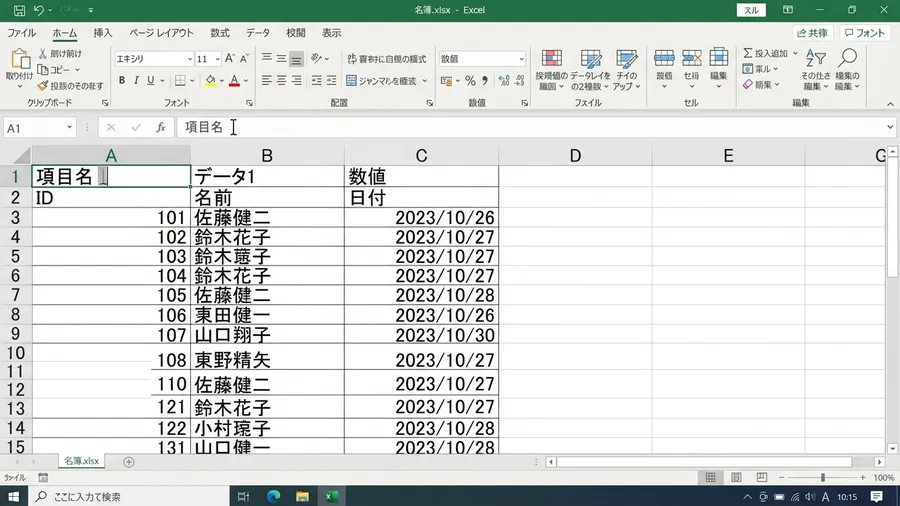The height and width of the screenshot is (506, 900).
Task: Open the ファイル menu tab
Action: pyautogui.click(x=22, y=33)
